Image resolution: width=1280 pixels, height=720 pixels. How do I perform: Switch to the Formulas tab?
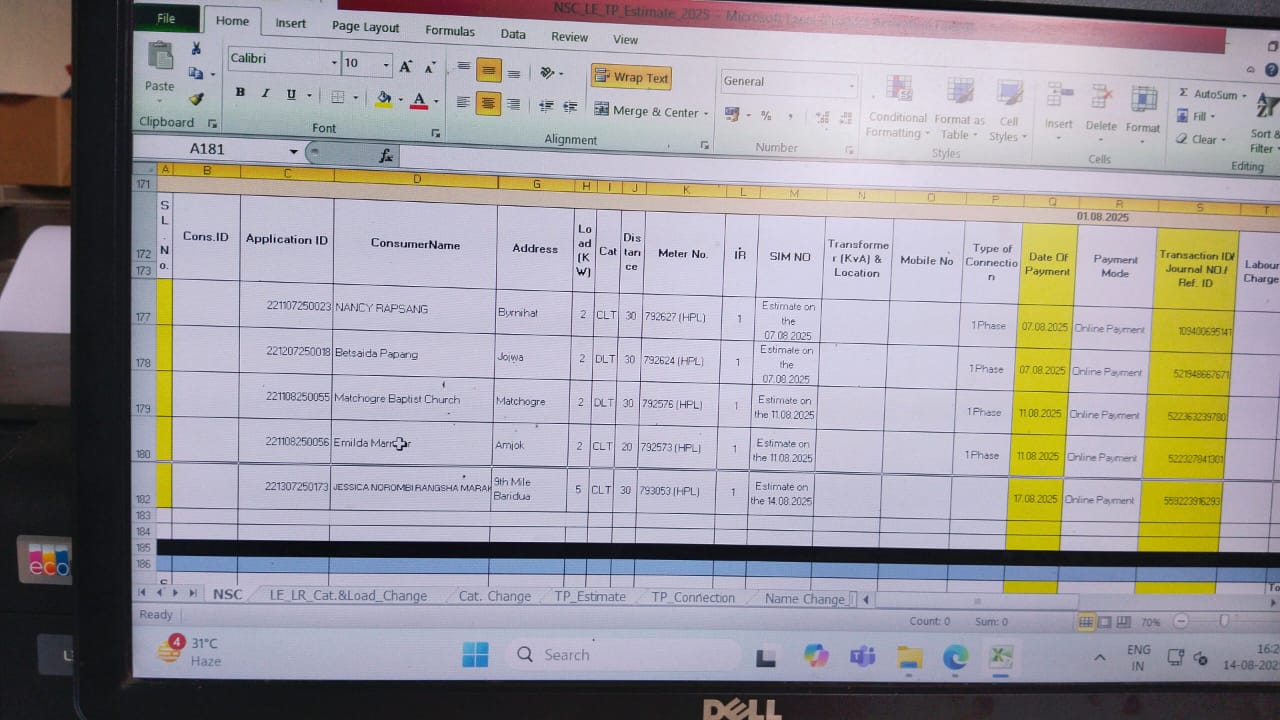coord(450,31)
